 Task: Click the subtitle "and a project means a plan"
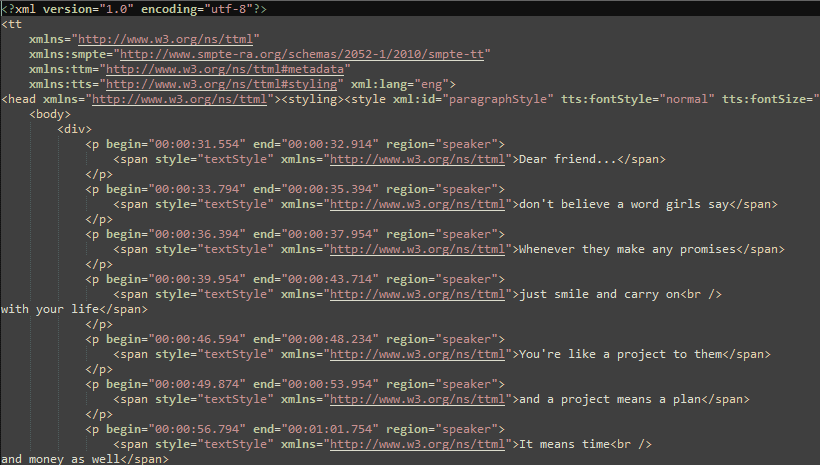610,399
